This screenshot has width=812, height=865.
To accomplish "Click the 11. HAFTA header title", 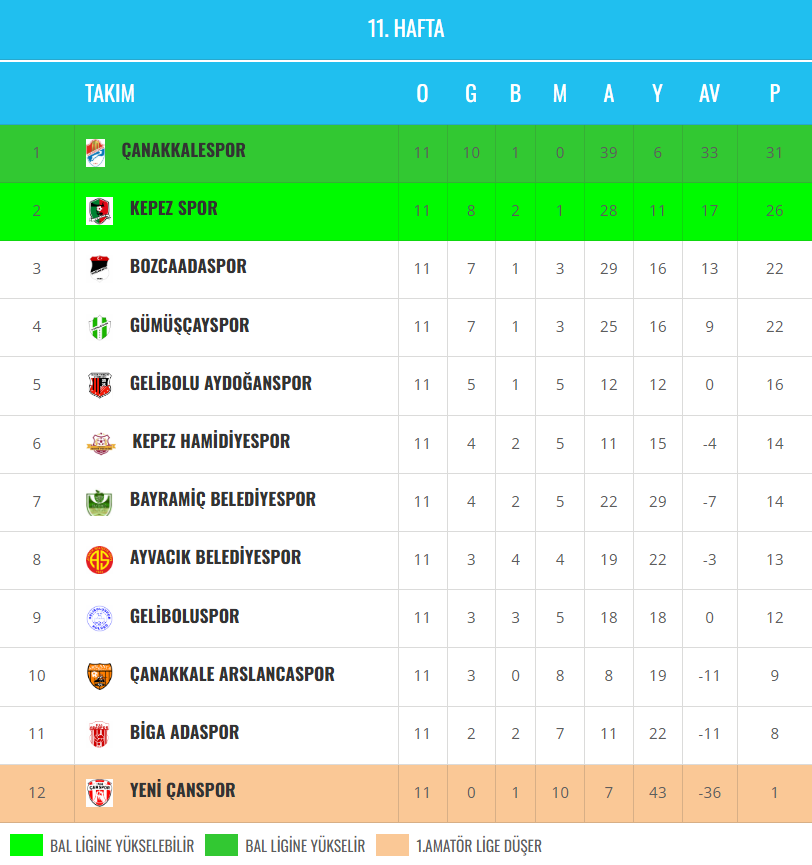I will (x=406, y=29).
